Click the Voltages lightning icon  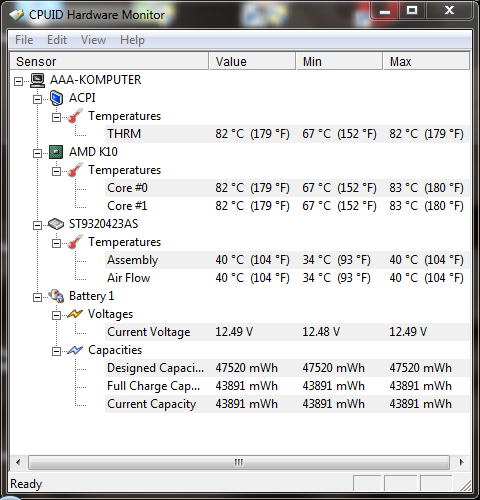75,314
